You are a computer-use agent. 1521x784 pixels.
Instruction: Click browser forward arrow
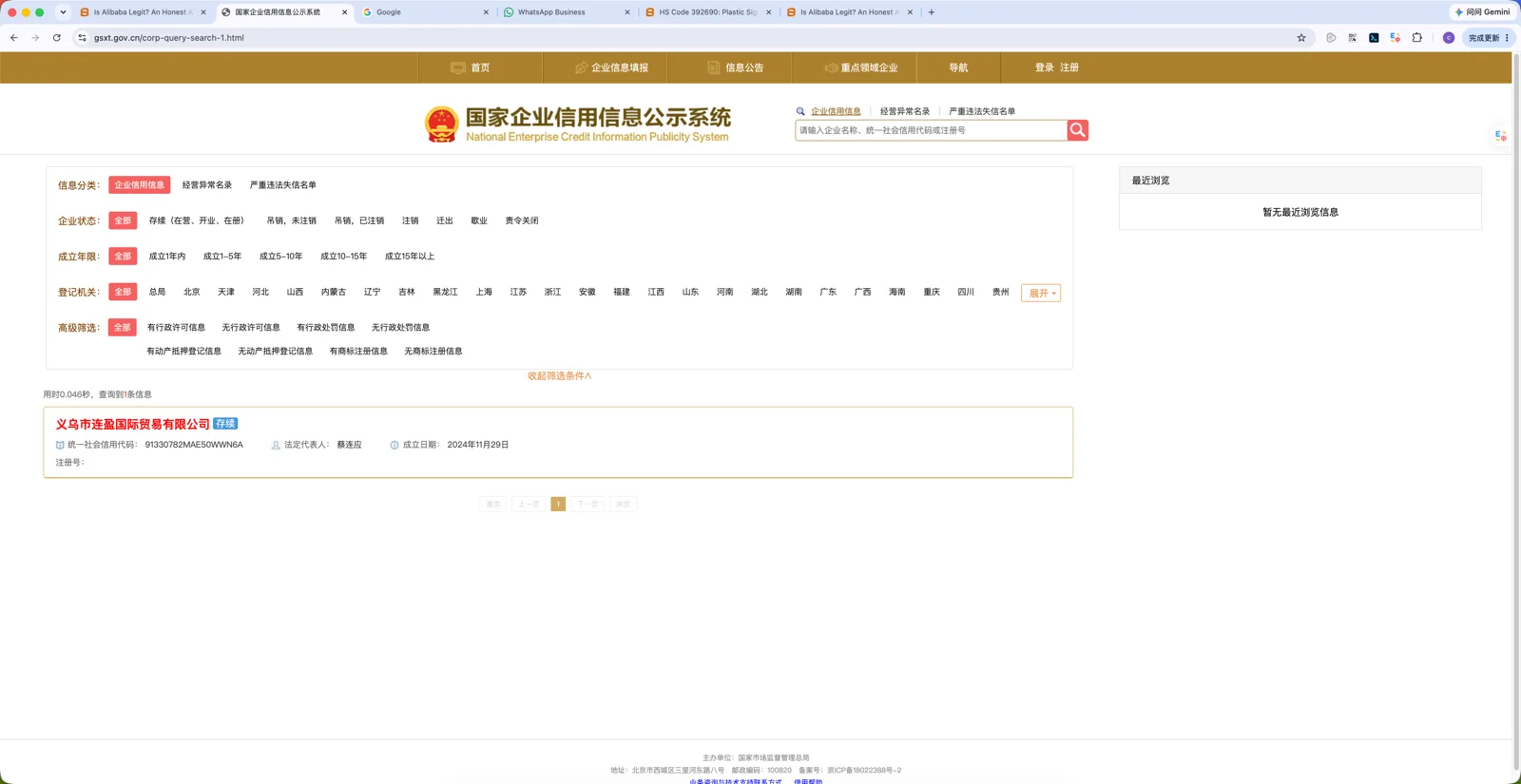[x=35, y=38]
